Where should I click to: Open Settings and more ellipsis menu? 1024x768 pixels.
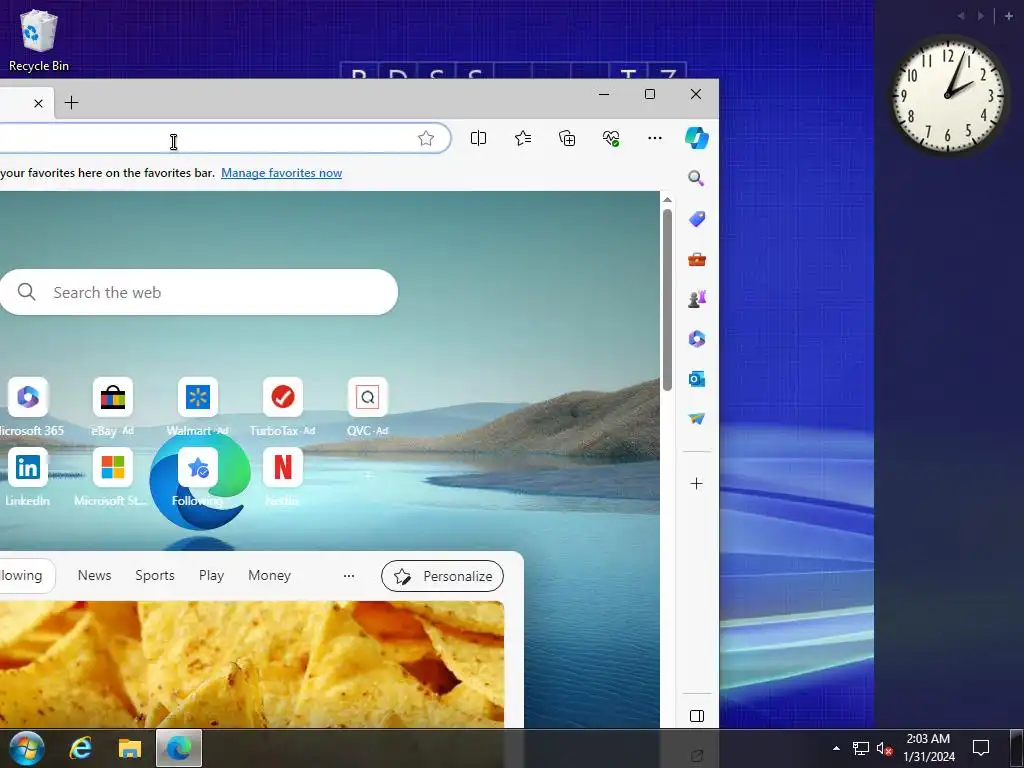pyautogui.click(x=654, y=138)
